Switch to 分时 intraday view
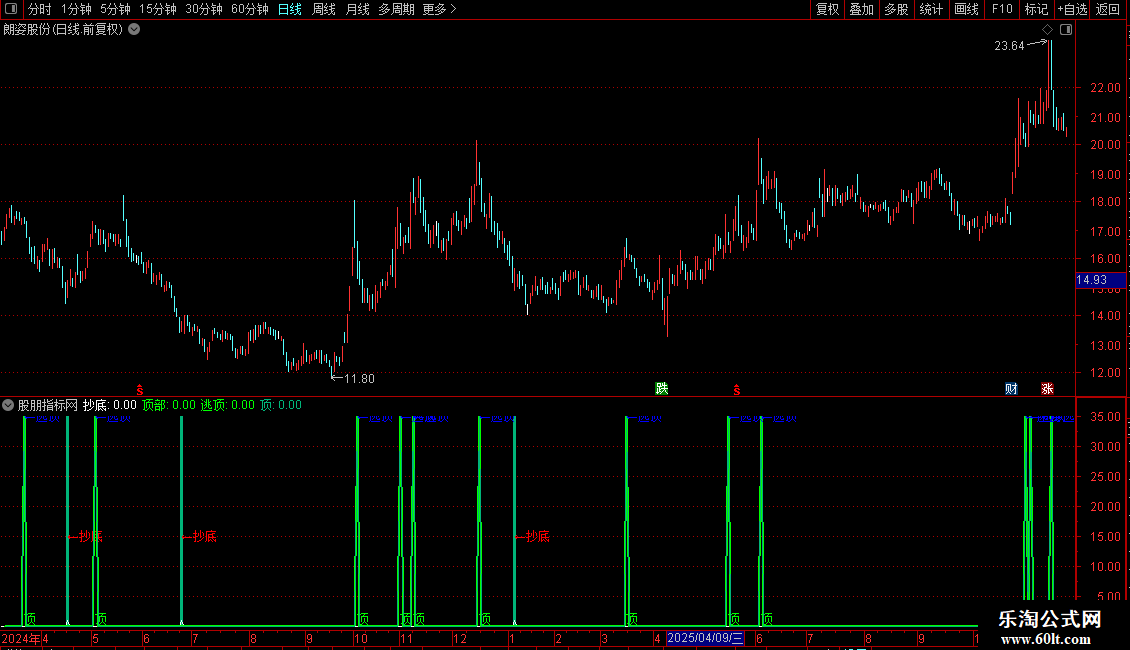Screen dimensions: 1130x650 40,9
